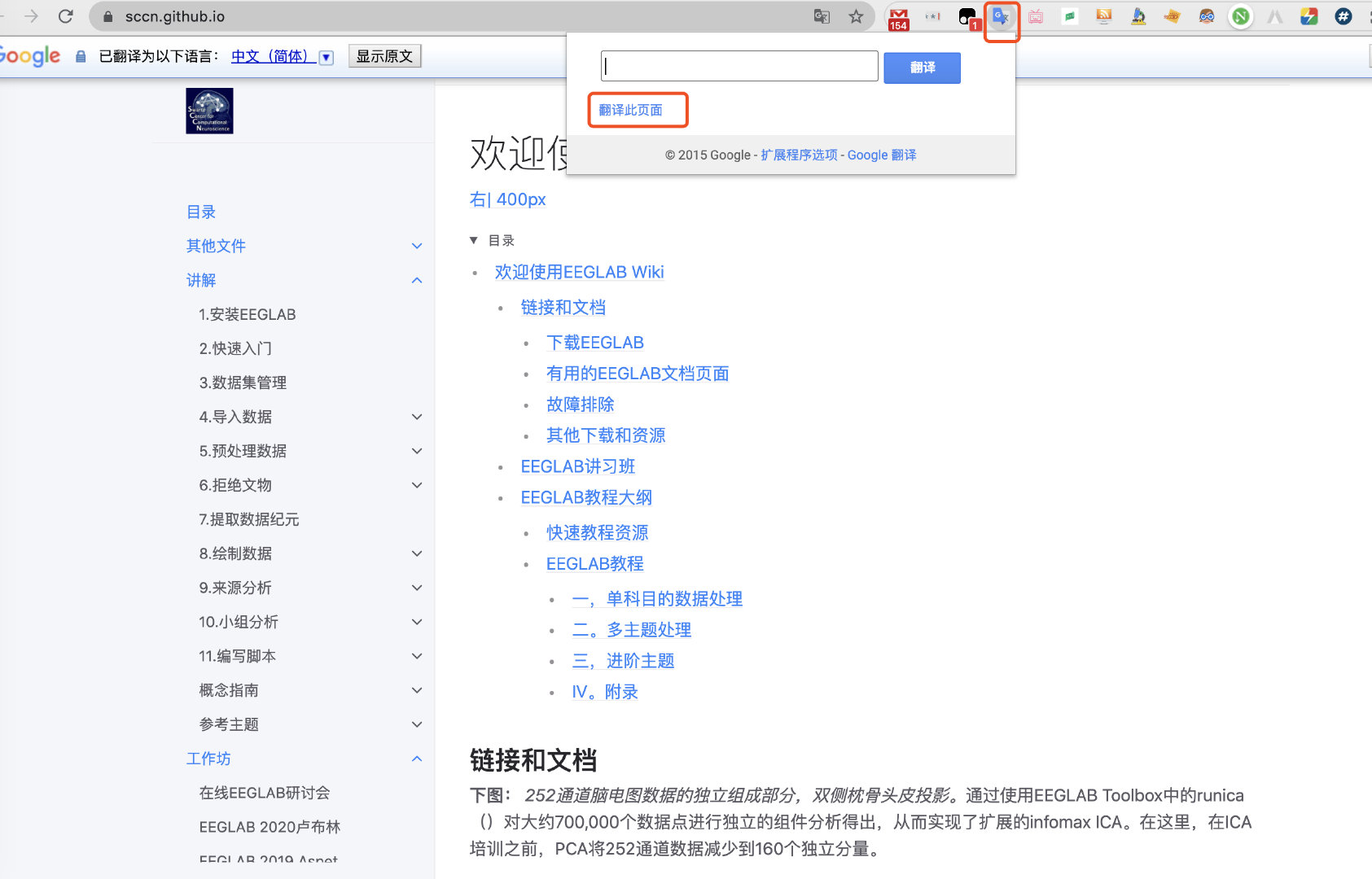Open 欢迎使用EEGLAB Wiki link
The height and width of the screenshot is (879, 1372).
[x=579, y=272]
